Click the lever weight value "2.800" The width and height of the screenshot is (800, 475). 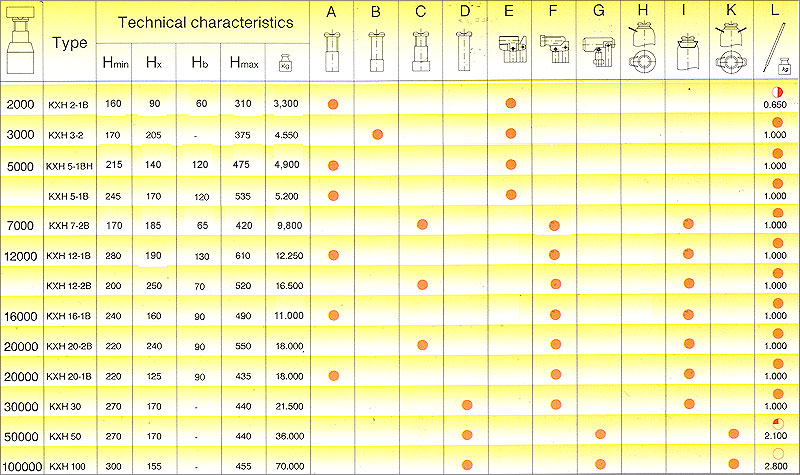point(776,466)
